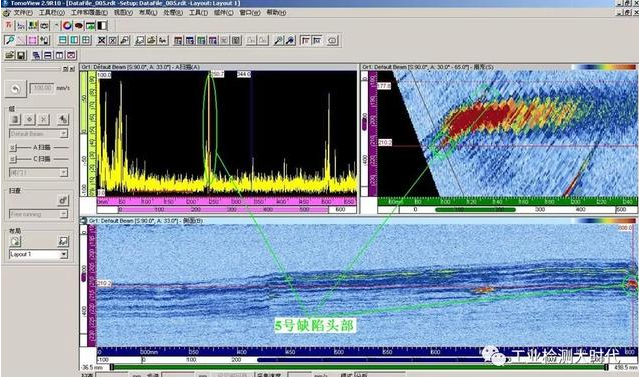Click the B-scan horizontal blue scrollbar
The height and width of the screenshot is (377, 639).
(382, 360)
